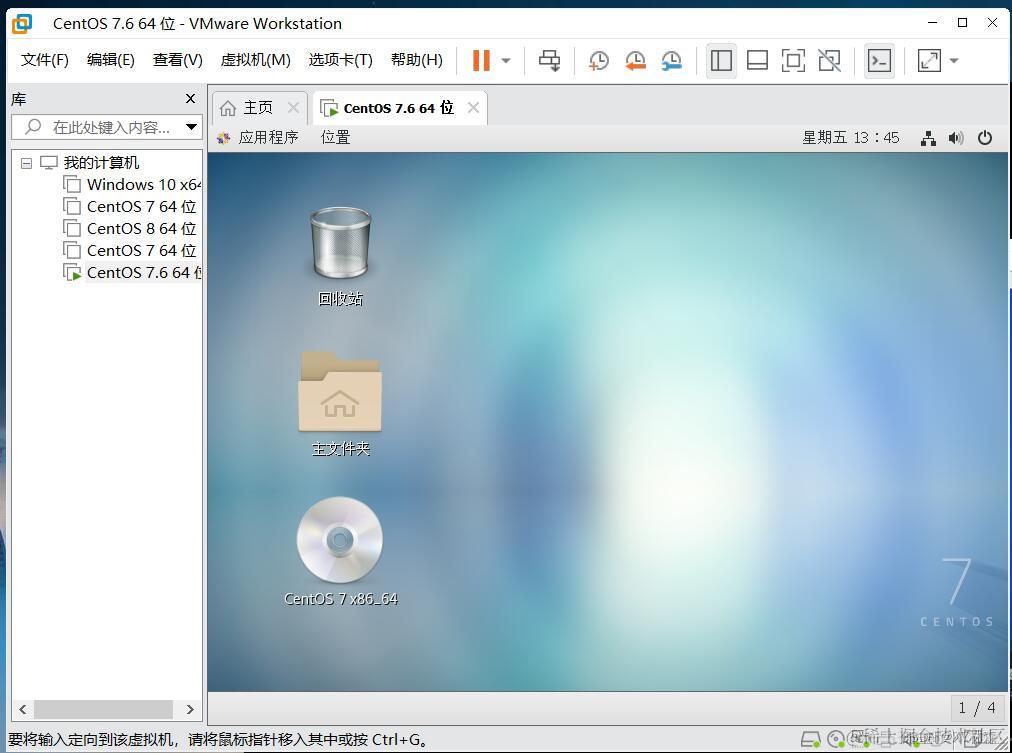This screenshot has height=753, width=1012.
Task: Enter full screen mode
Action: [793, 61]
